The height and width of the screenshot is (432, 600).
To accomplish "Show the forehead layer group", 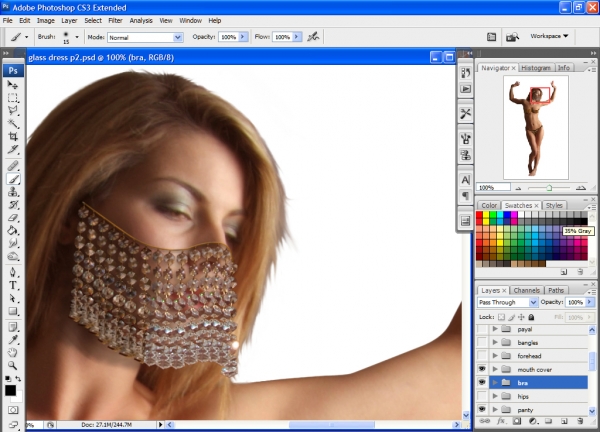I will [x=482, y=356].
